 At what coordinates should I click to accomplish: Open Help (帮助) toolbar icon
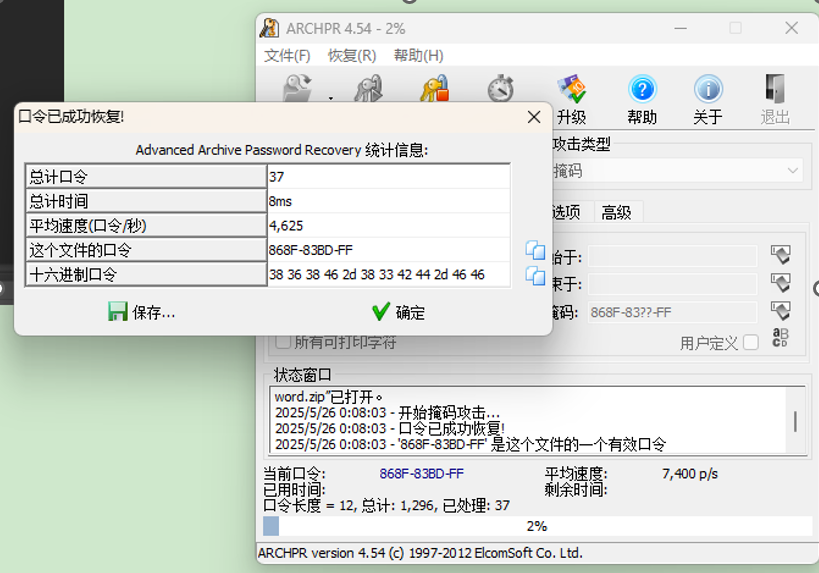(x=642, y=89)
